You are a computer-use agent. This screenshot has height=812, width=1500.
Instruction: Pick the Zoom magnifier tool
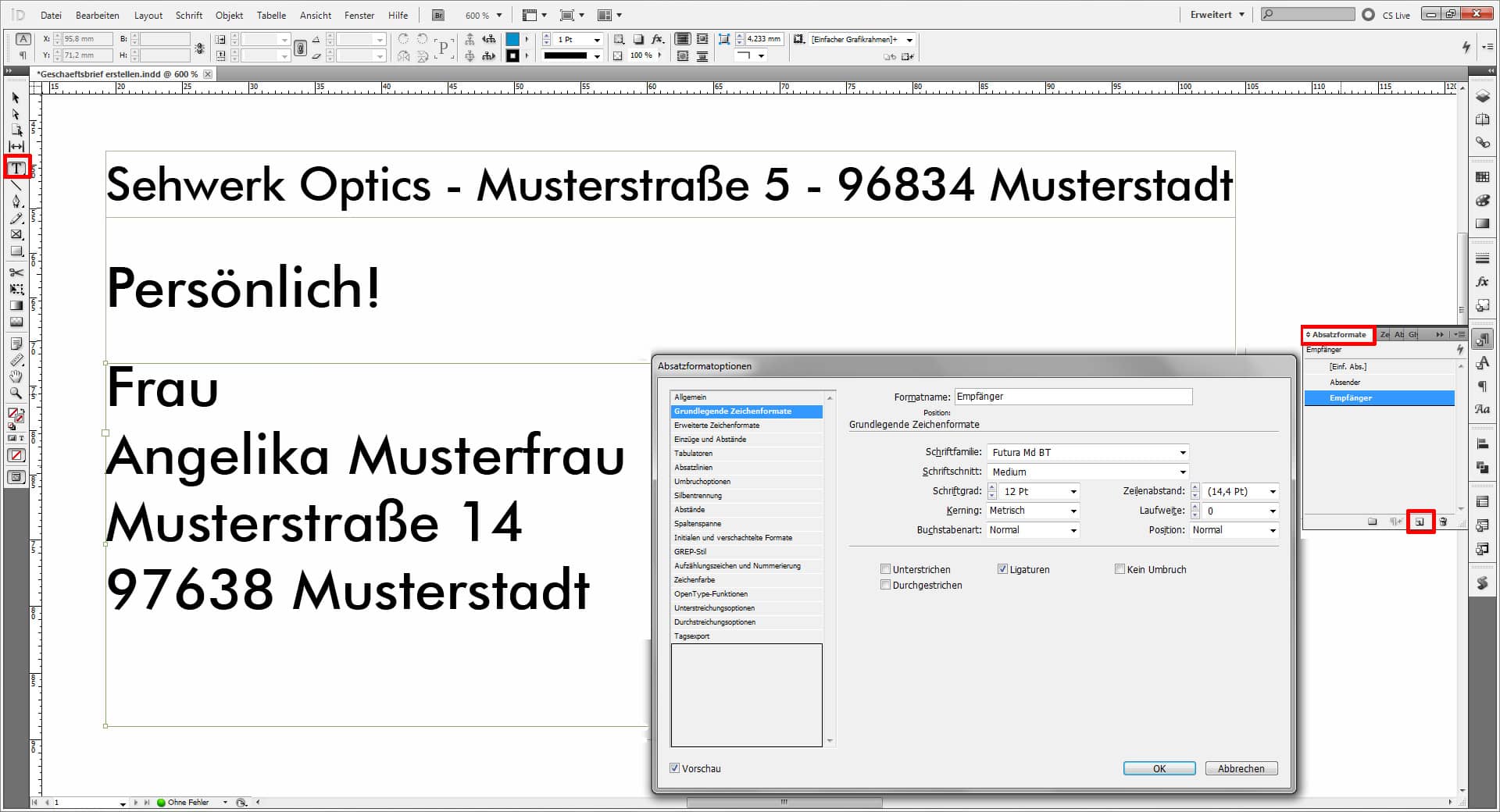pos(16,394)
